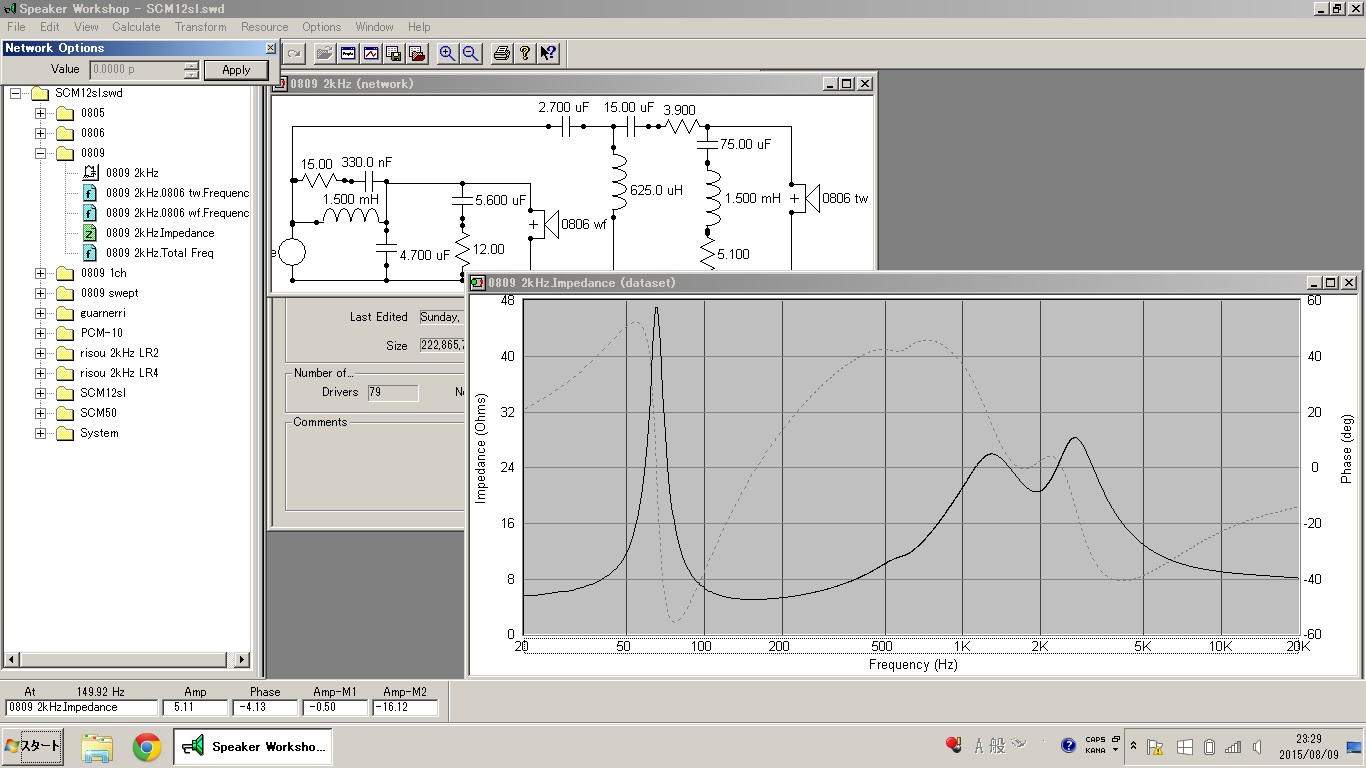Open the Resource menu
Image resolution: width=1366 pixels, height=768 pixels.
265,27
